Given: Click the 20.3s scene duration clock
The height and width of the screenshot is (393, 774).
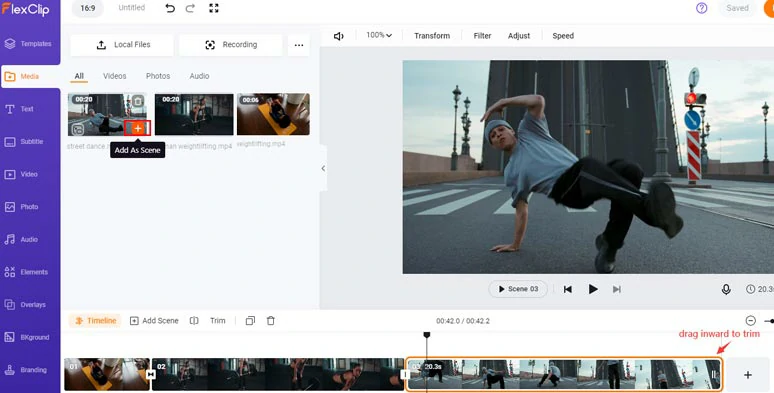Looking at the screenshot, I should (x=759, y=289).
